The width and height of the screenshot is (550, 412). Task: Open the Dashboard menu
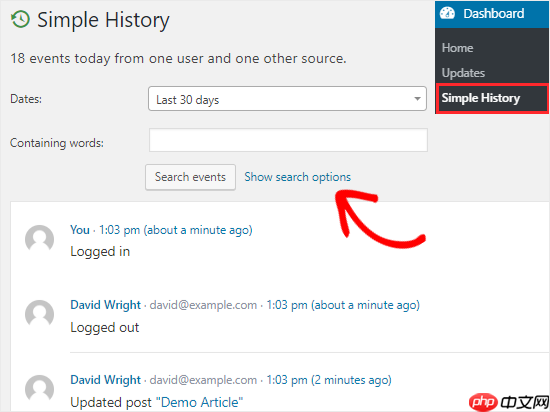pos(492,14)
